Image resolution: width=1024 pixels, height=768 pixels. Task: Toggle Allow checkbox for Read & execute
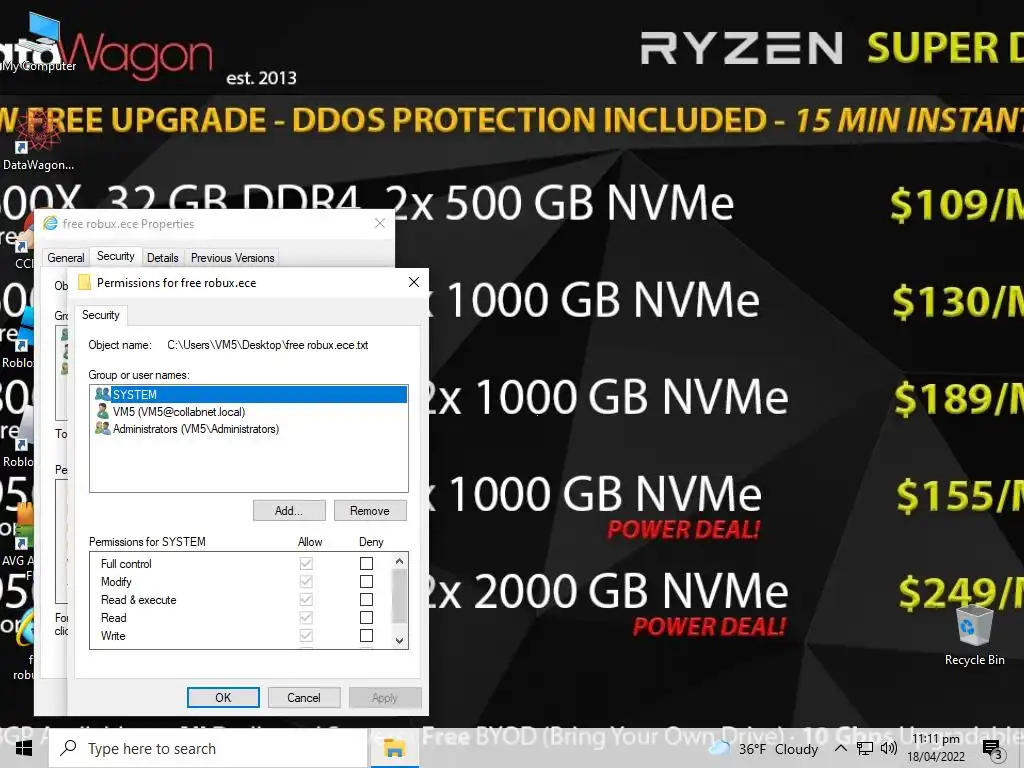[x=306, y=600]
